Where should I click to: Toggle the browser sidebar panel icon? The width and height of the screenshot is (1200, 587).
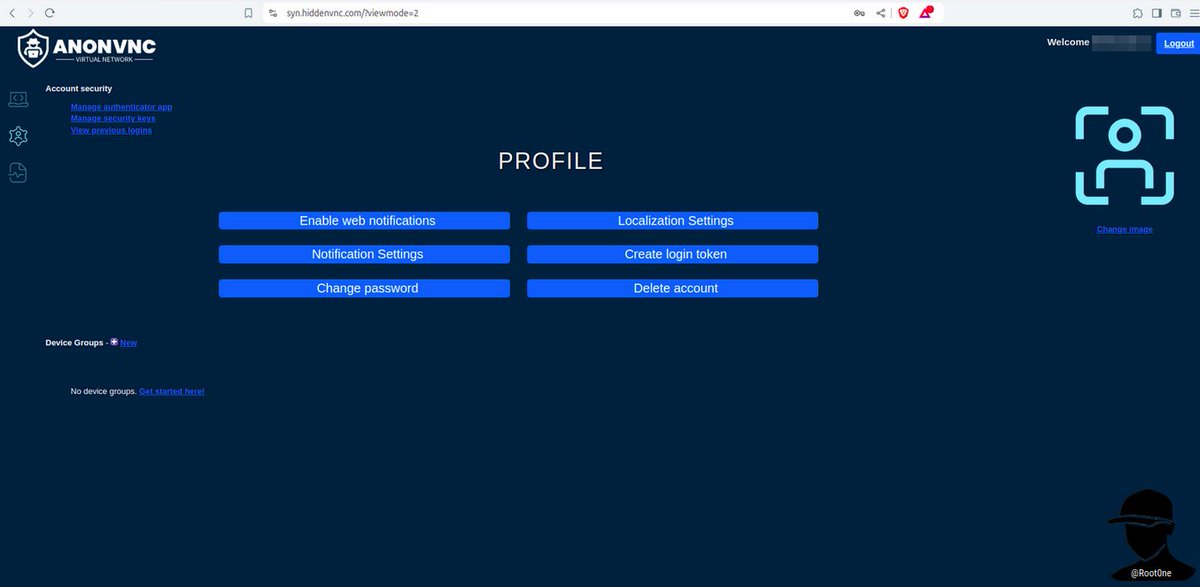coord(1157,13)
